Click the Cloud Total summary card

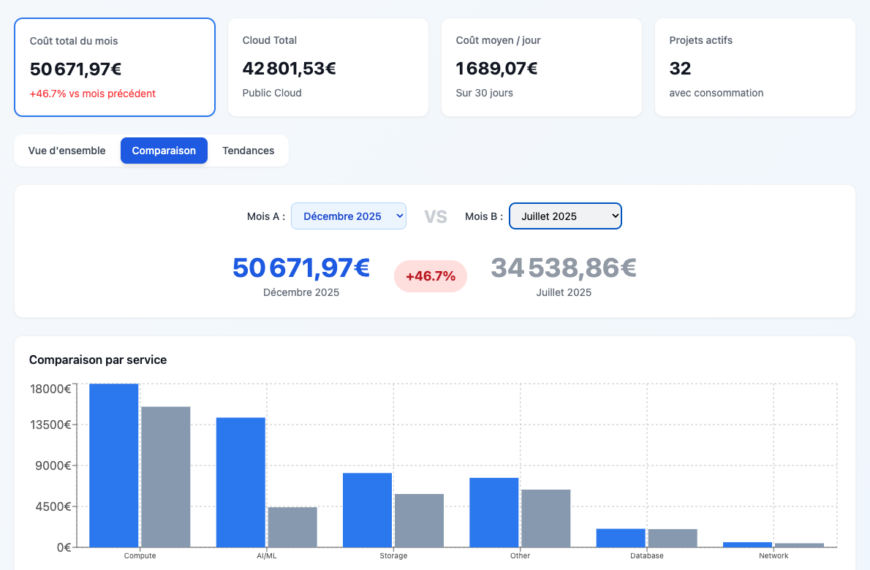pos(328,67)
